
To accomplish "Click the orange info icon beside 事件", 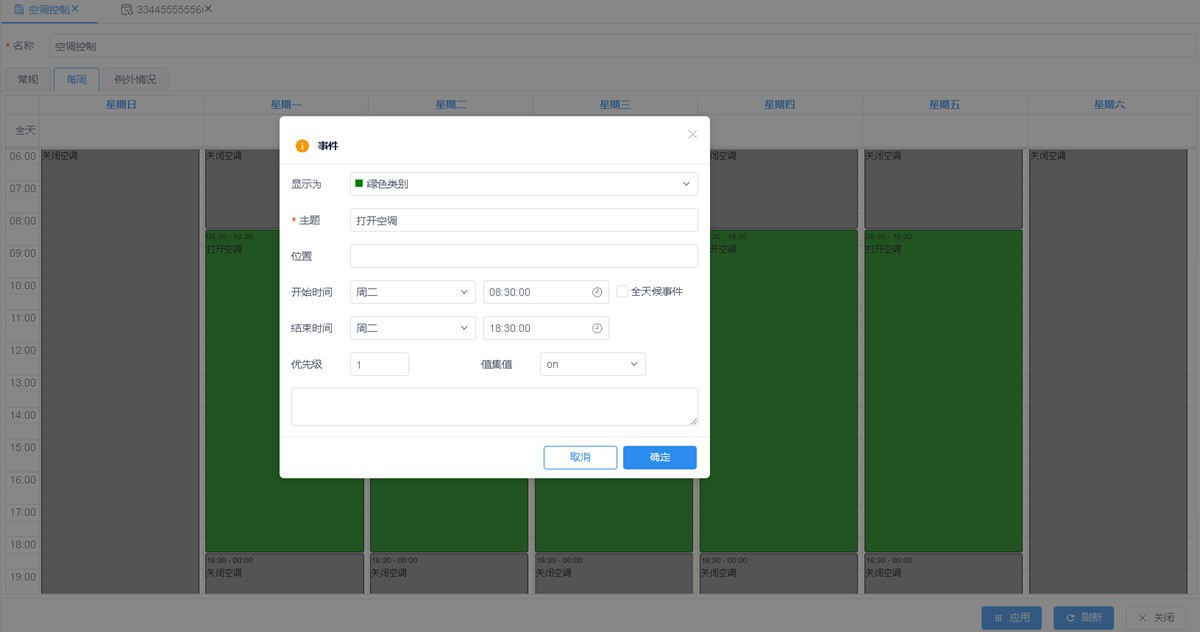I will pyautogui.click(x=302, y=146).
